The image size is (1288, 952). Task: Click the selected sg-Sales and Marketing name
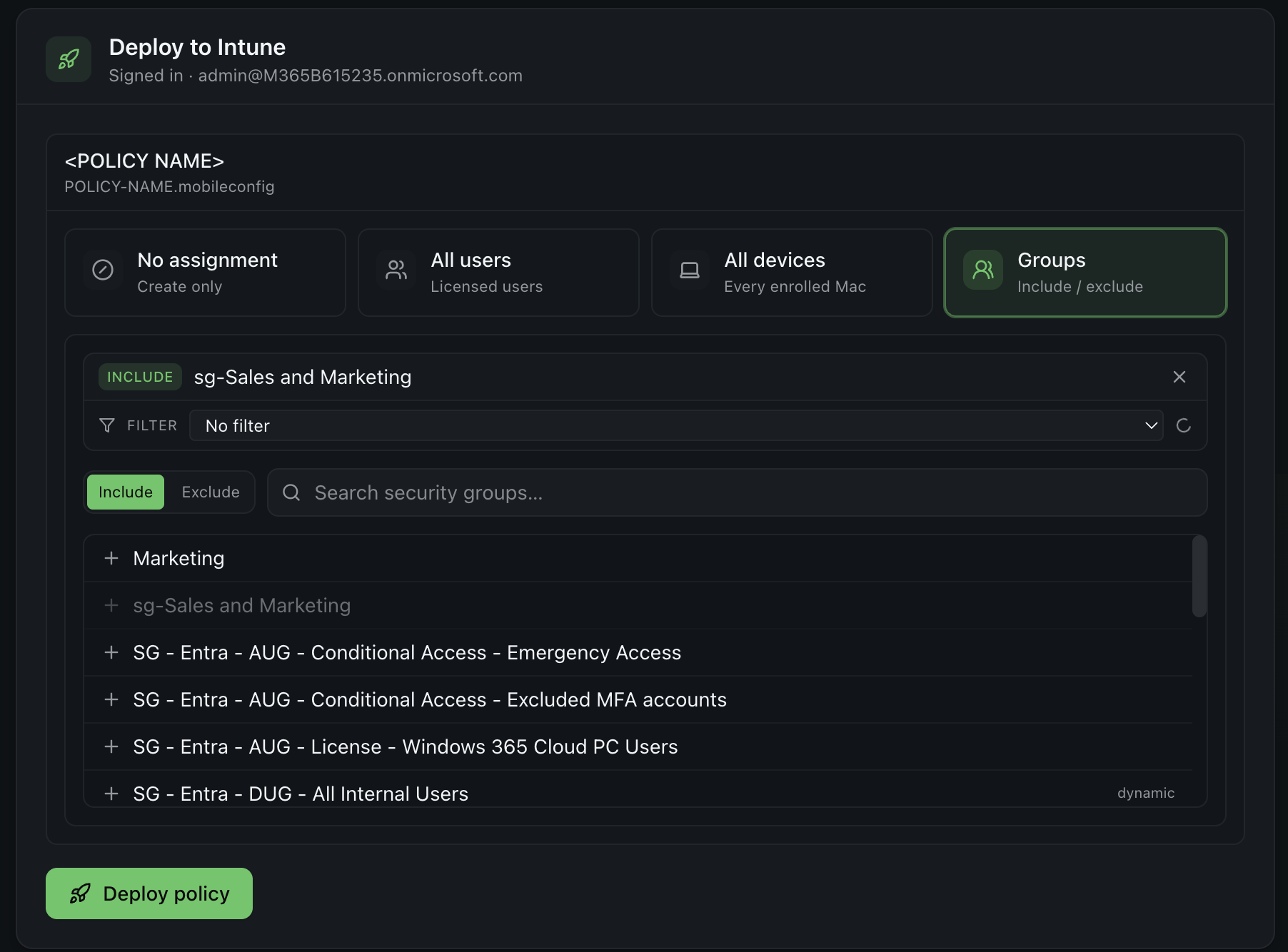303,377
